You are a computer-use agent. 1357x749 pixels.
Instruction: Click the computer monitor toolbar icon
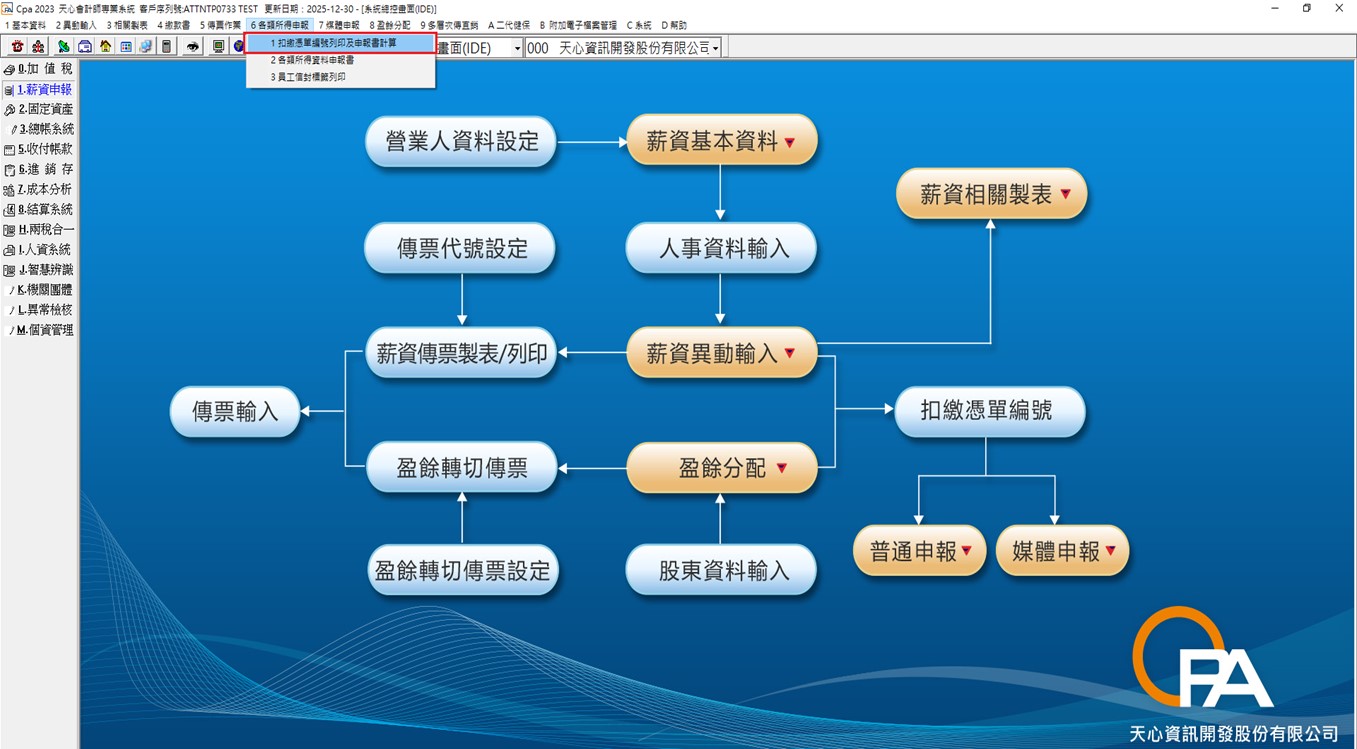(x=218, y=47)
